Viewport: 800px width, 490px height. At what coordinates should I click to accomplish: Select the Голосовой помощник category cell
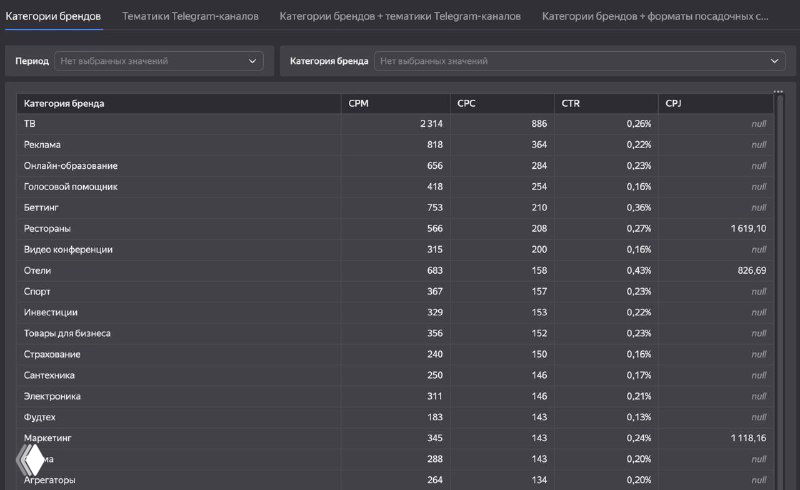pyautogui.click(x=70, y=187)
